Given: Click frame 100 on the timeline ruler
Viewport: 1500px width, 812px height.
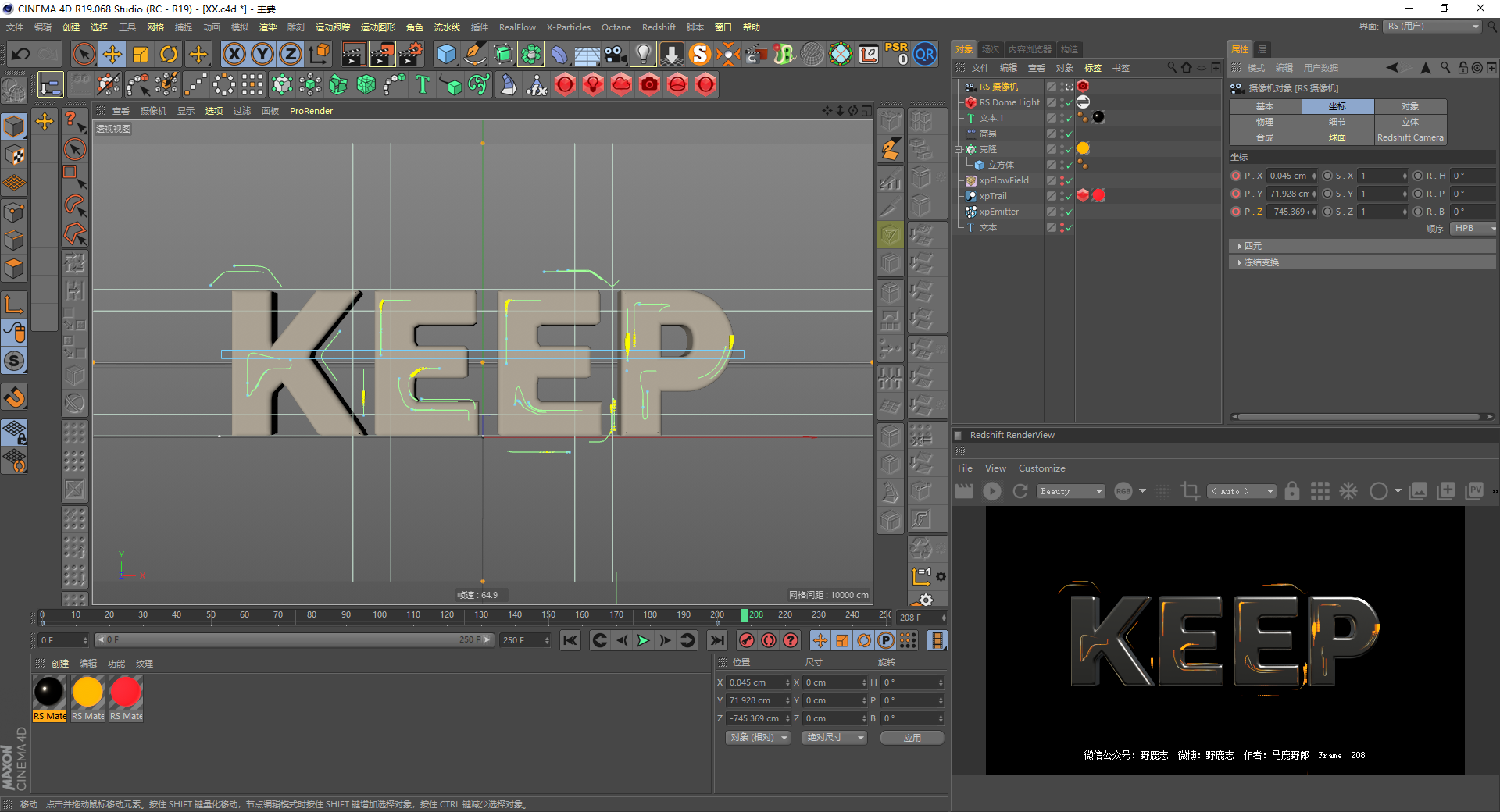Looking at the screenshot, I should pyautogui.click(x=380, y=615).
